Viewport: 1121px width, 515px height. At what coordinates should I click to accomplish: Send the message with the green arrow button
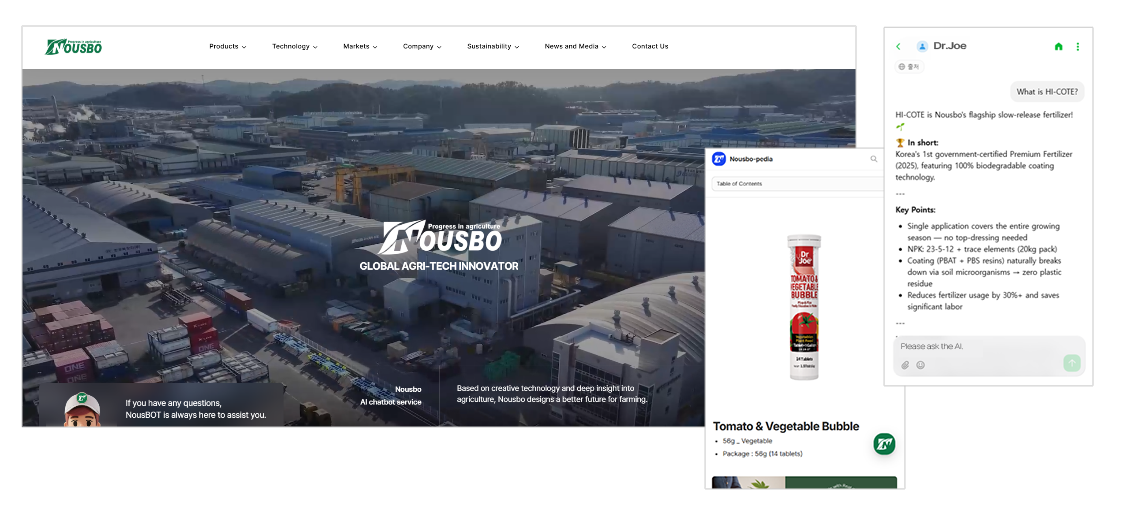(1072, 363)
